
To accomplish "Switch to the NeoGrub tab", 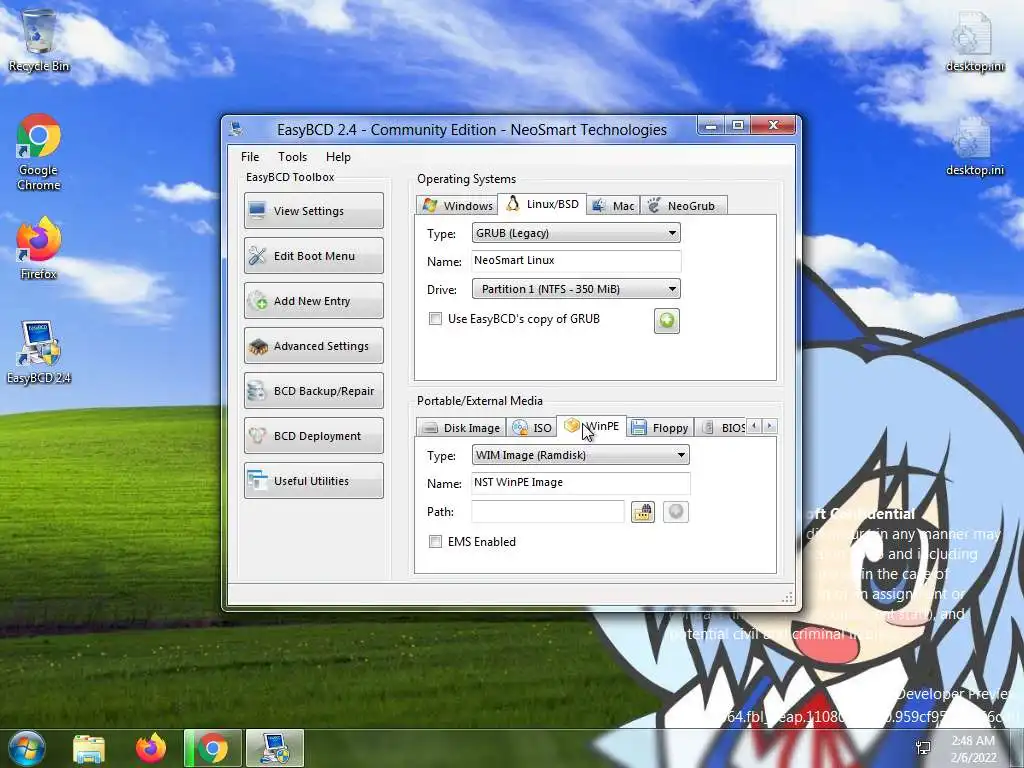I will click(683, 205).
